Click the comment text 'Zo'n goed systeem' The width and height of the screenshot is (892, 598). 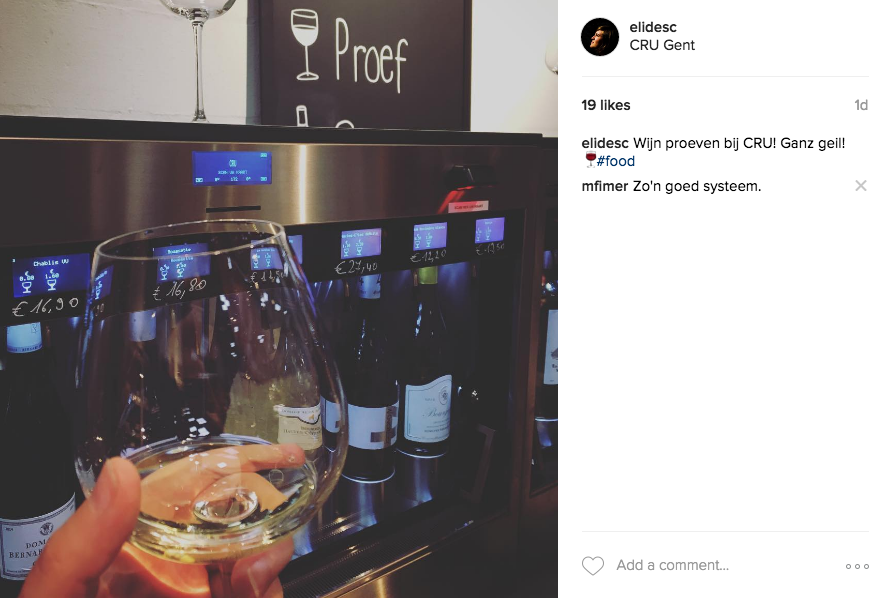coord(696,186)
